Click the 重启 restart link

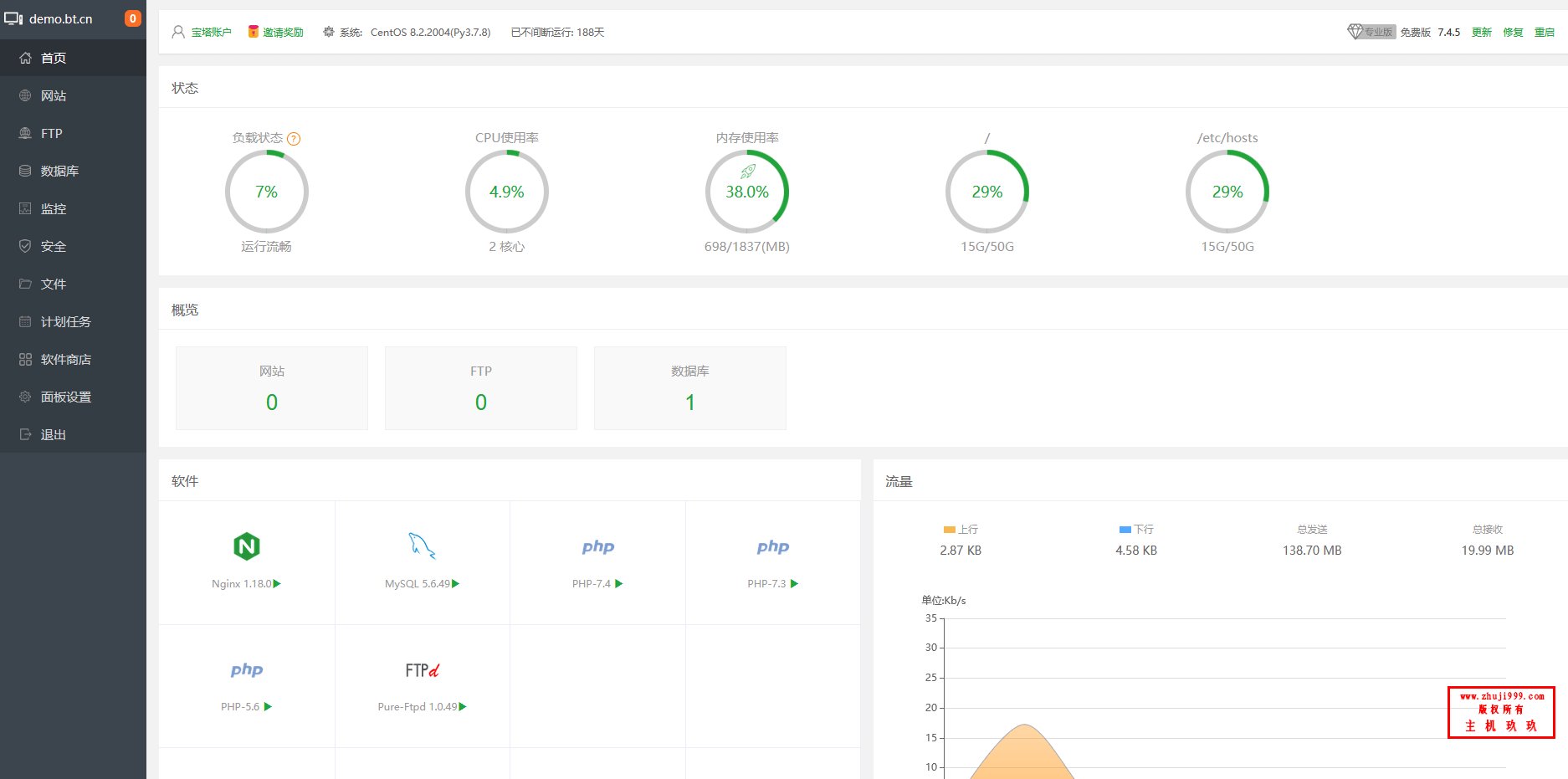point(1545,33)
